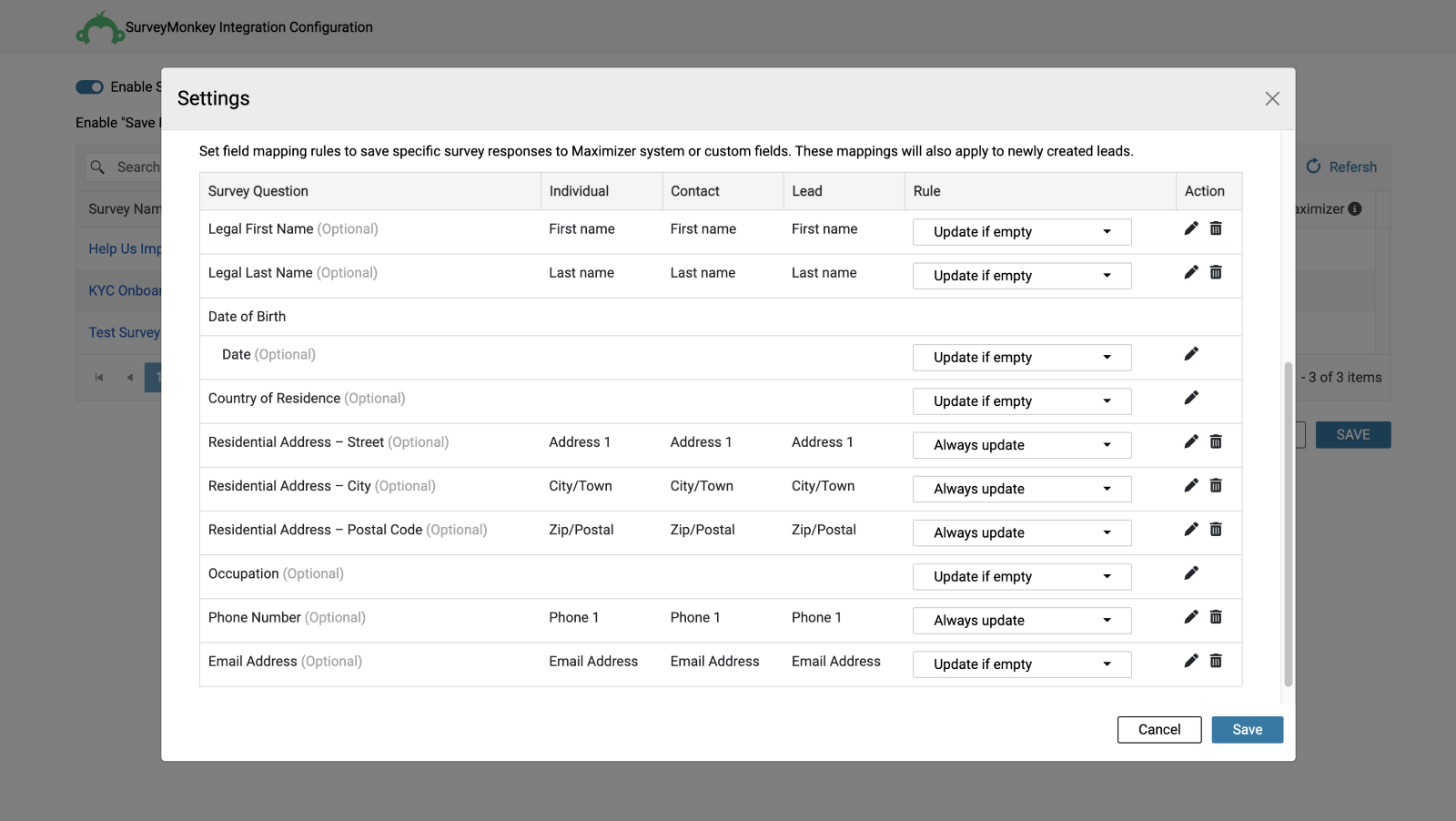Toggle the Enable SurveyMonkey switch

click(x=89, y=86)
